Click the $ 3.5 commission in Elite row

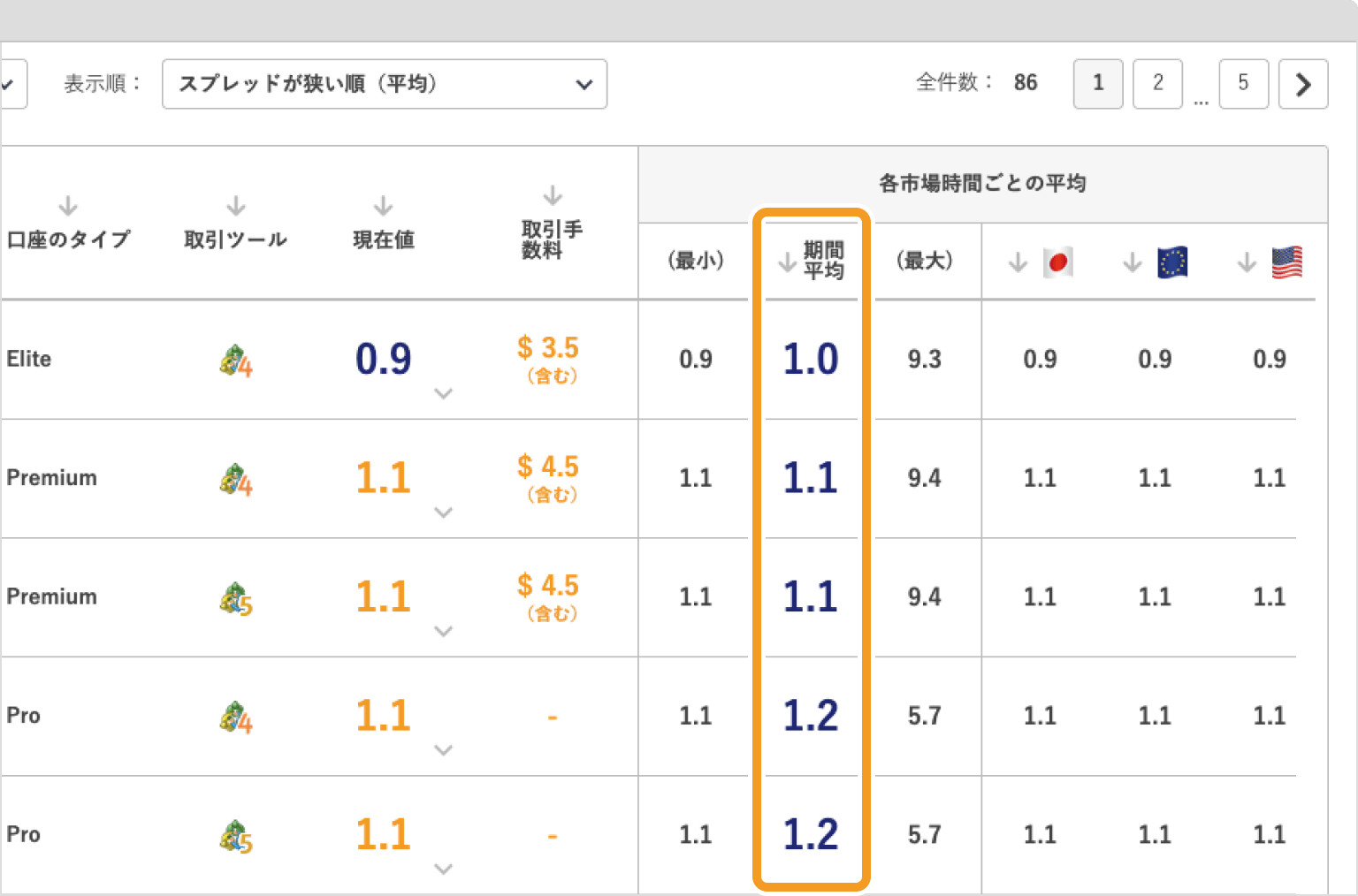coord(548,348)
